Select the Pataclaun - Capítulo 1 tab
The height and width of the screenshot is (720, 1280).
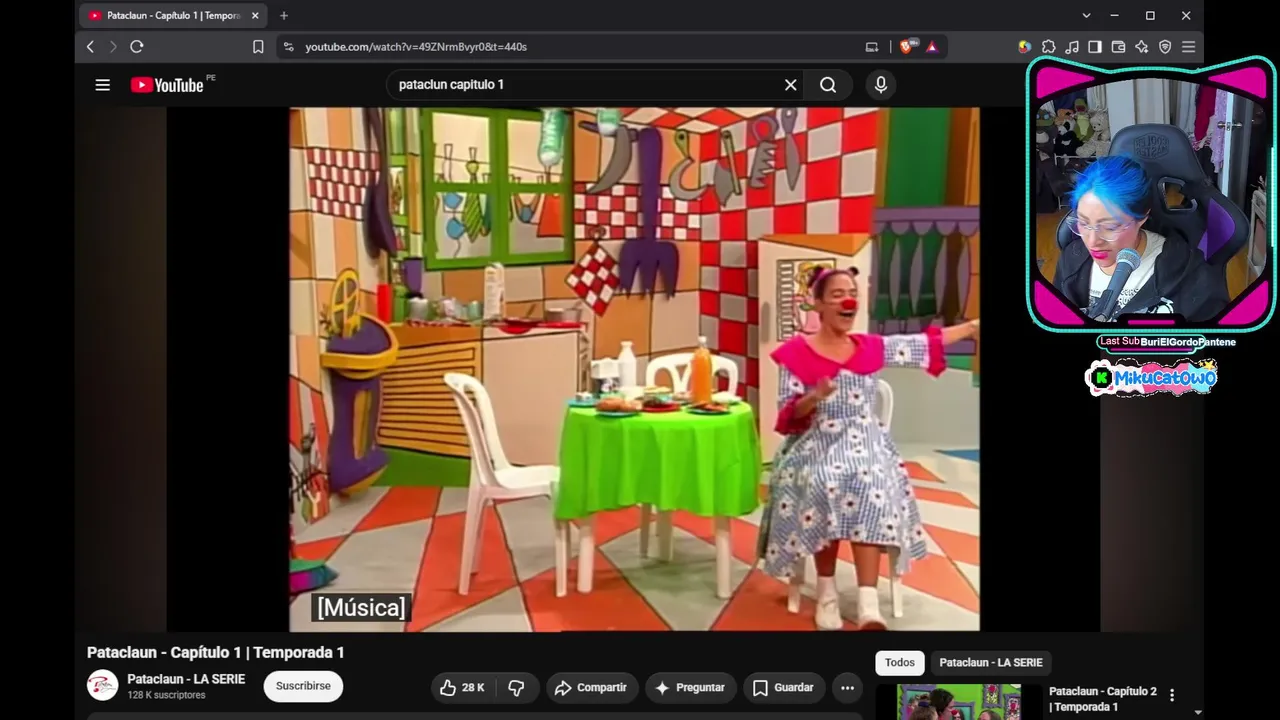[x=172, y=16]
